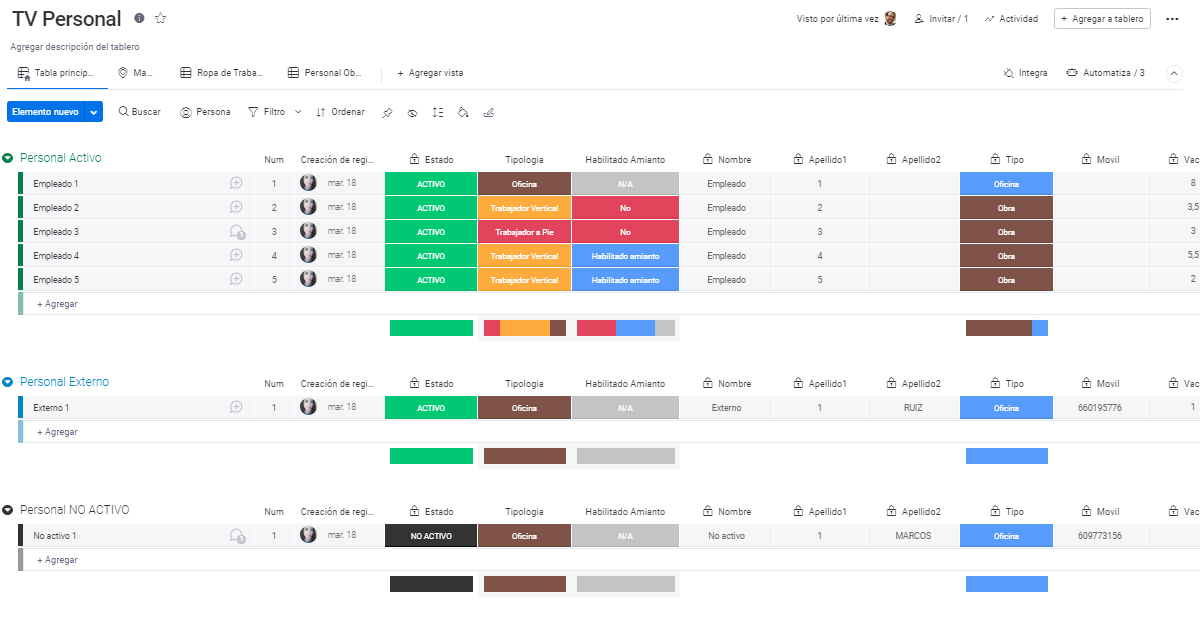
Task: Expand the Filtro dropdown arrow
Action: [x=298, y=112]
